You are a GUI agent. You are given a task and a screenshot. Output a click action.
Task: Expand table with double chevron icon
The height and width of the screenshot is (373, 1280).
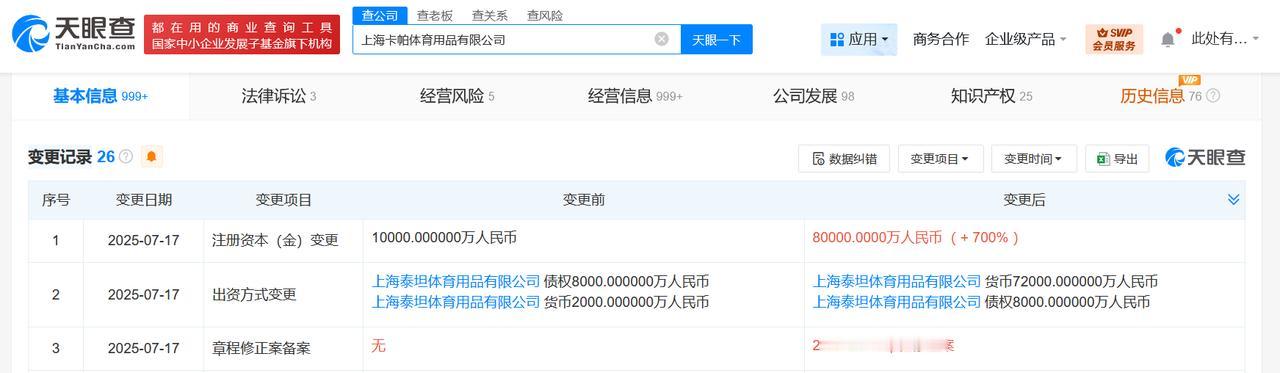[1233, 200]
